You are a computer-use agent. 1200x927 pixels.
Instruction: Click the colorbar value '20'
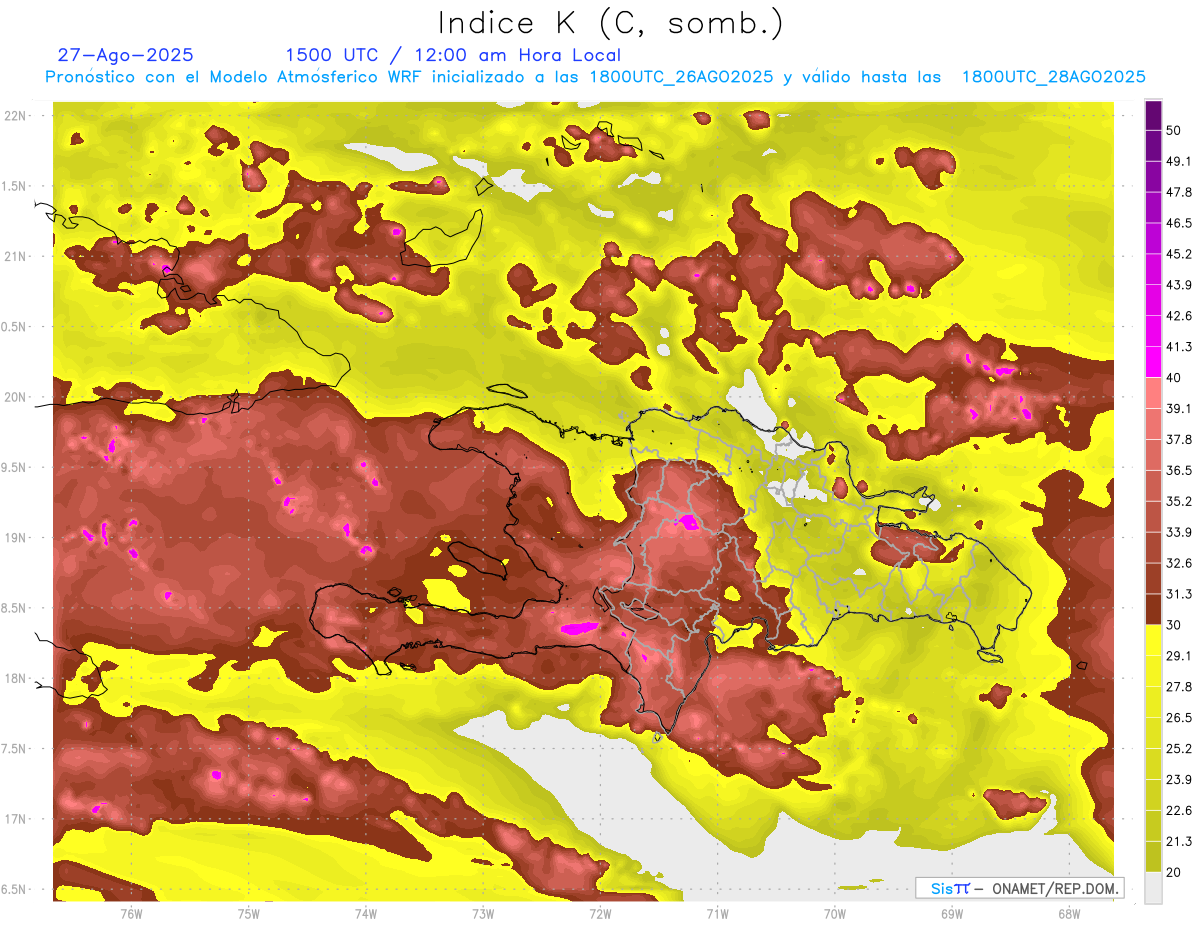coord(1174,872)
